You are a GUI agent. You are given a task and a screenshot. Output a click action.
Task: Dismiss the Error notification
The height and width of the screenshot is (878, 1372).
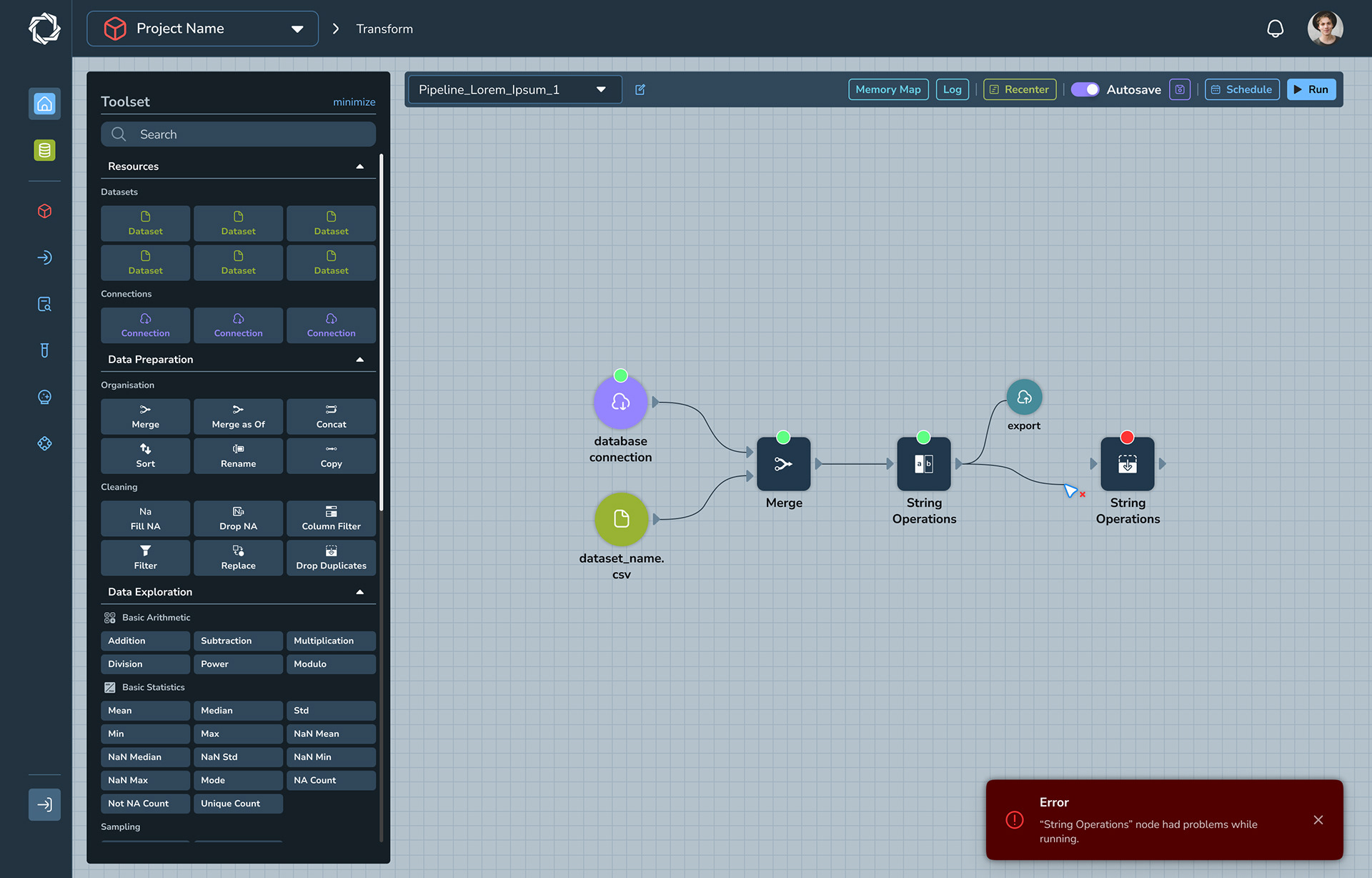[x=1318, y=820]
